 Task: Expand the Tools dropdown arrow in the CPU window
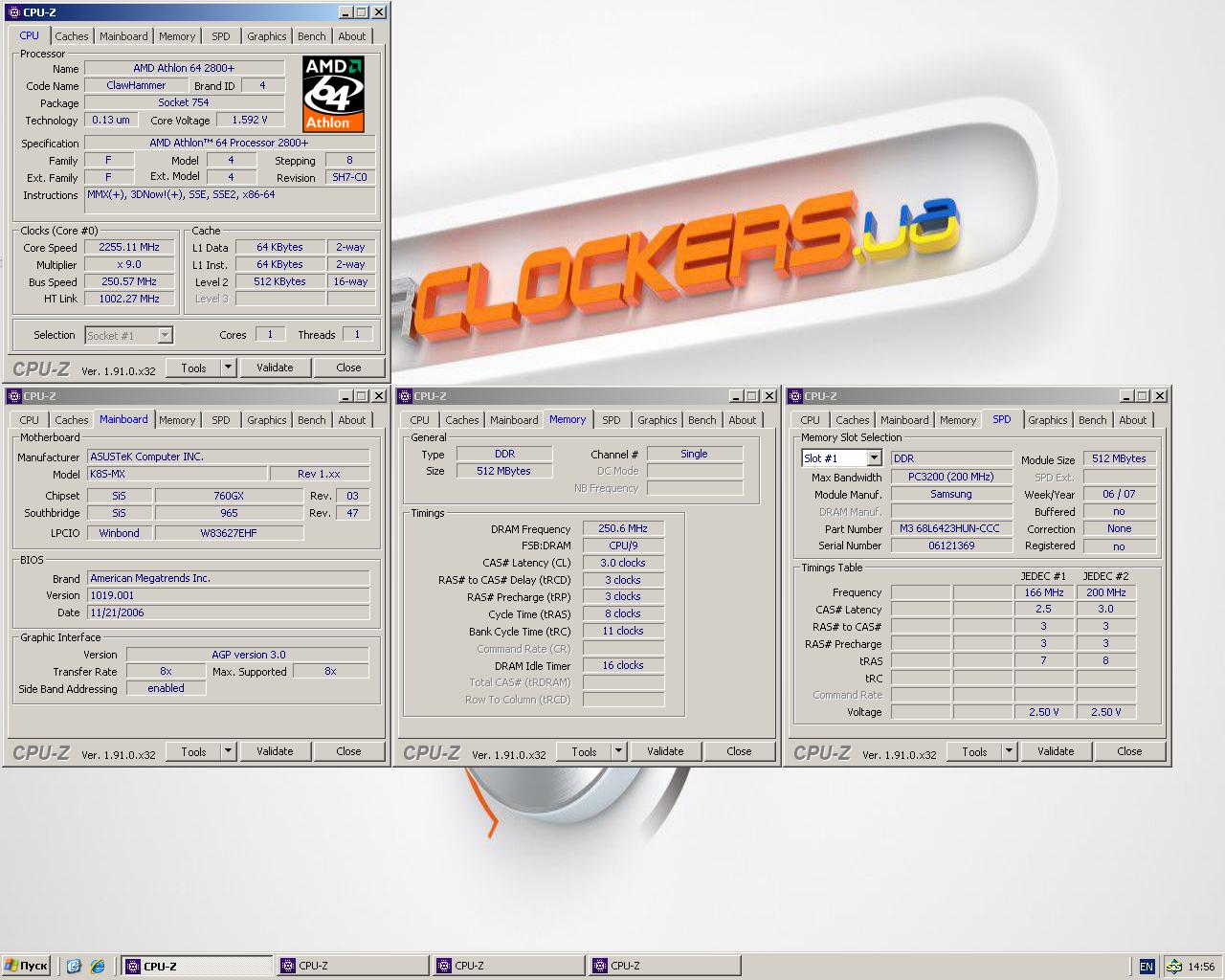tap(228, 367)
